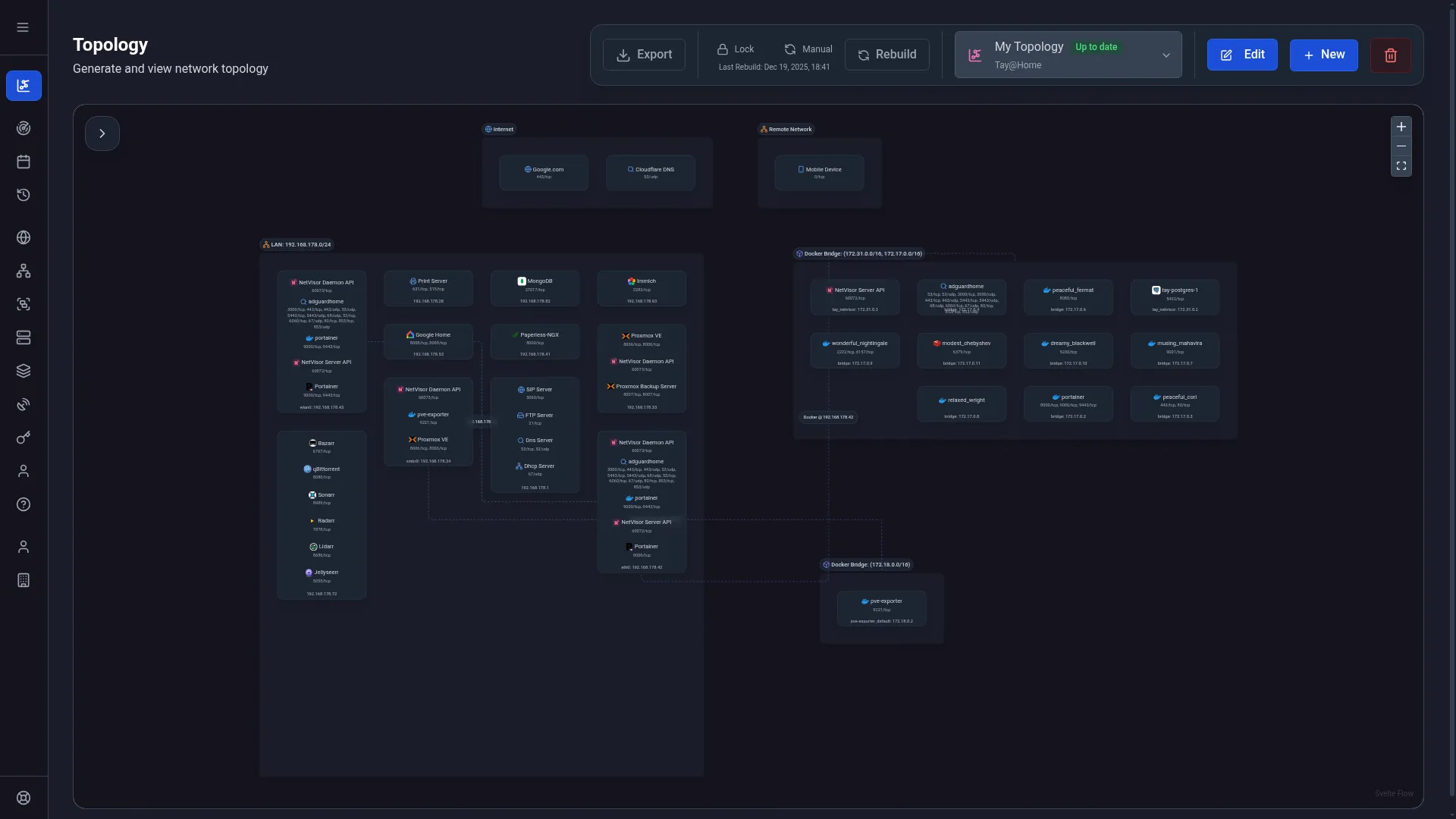
Task: Toggle the topology Lock option
Action: [x=735, y=49]
